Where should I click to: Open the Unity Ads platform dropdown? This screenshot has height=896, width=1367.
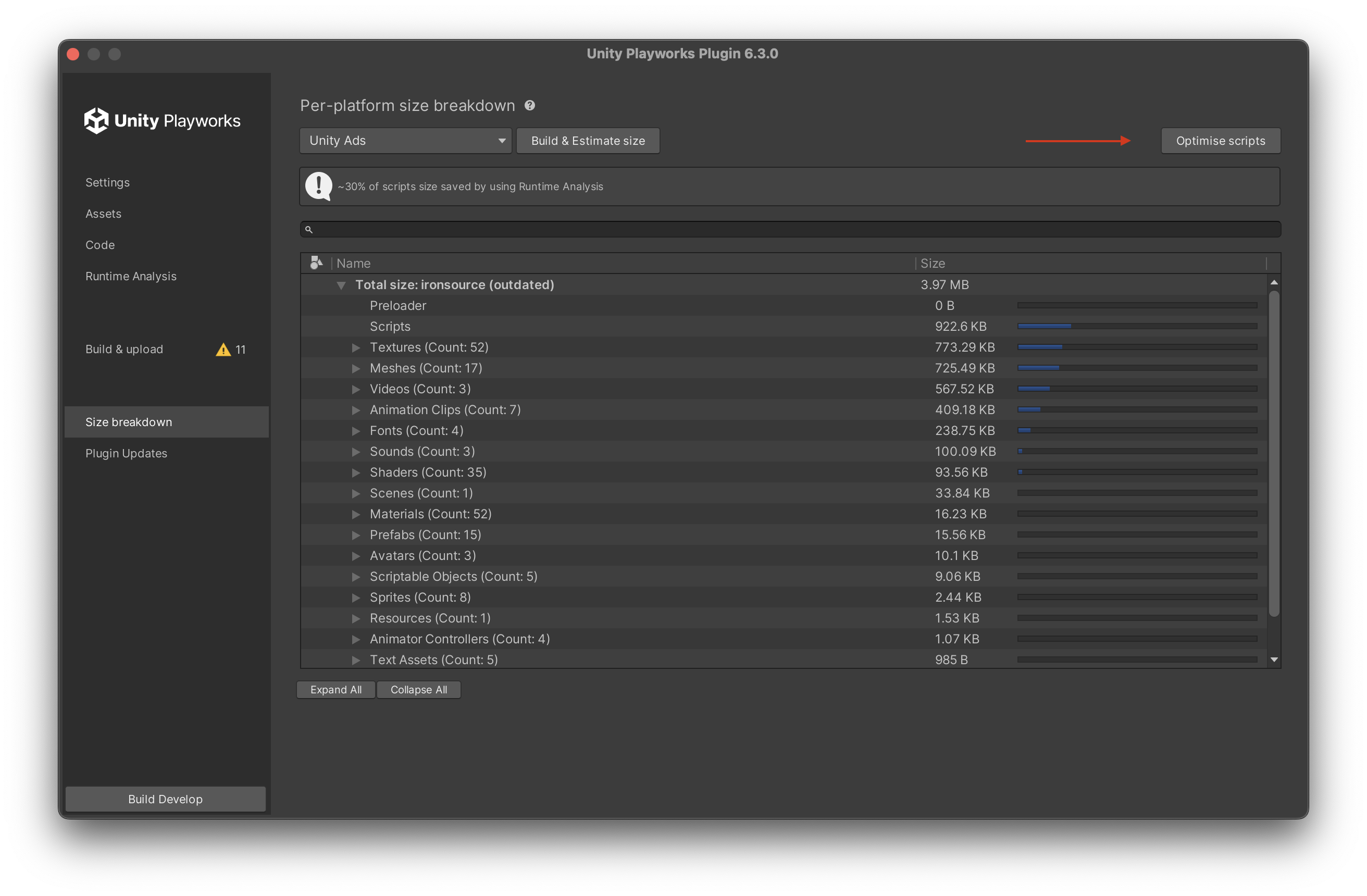pyautogui.click(x=405, y=141)
